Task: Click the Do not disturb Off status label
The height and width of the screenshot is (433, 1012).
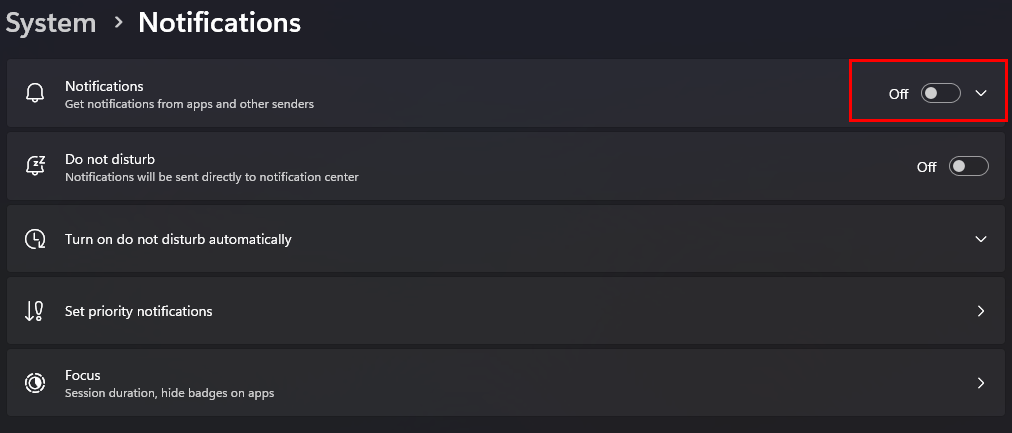Action: [x=926, y=167]
